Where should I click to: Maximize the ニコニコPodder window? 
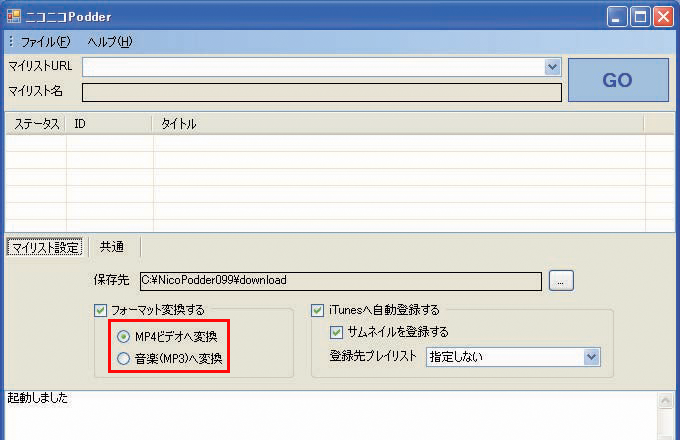pyautogui.click(x=640, y=17)
